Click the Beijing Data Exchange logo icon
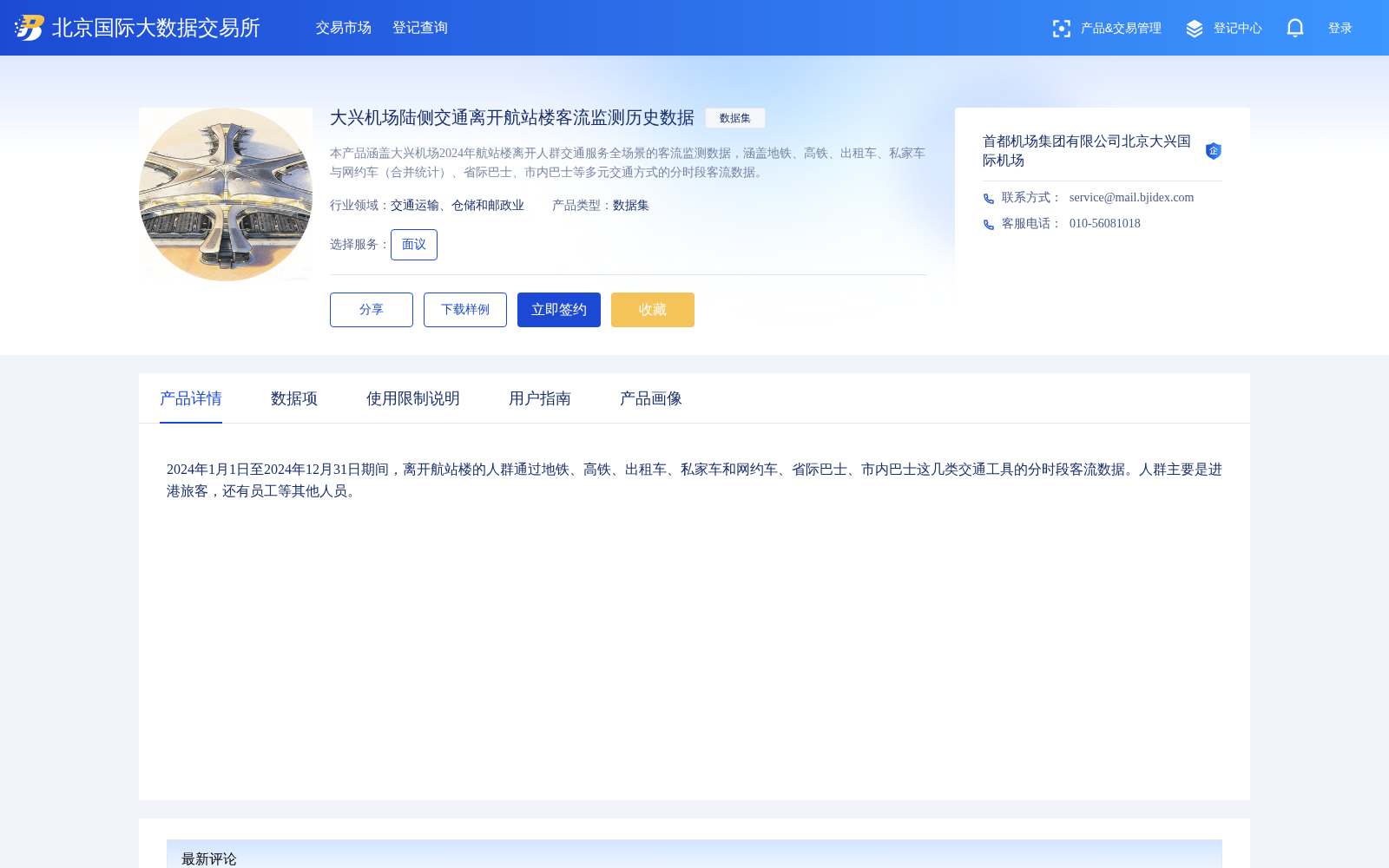 [30, 28]
